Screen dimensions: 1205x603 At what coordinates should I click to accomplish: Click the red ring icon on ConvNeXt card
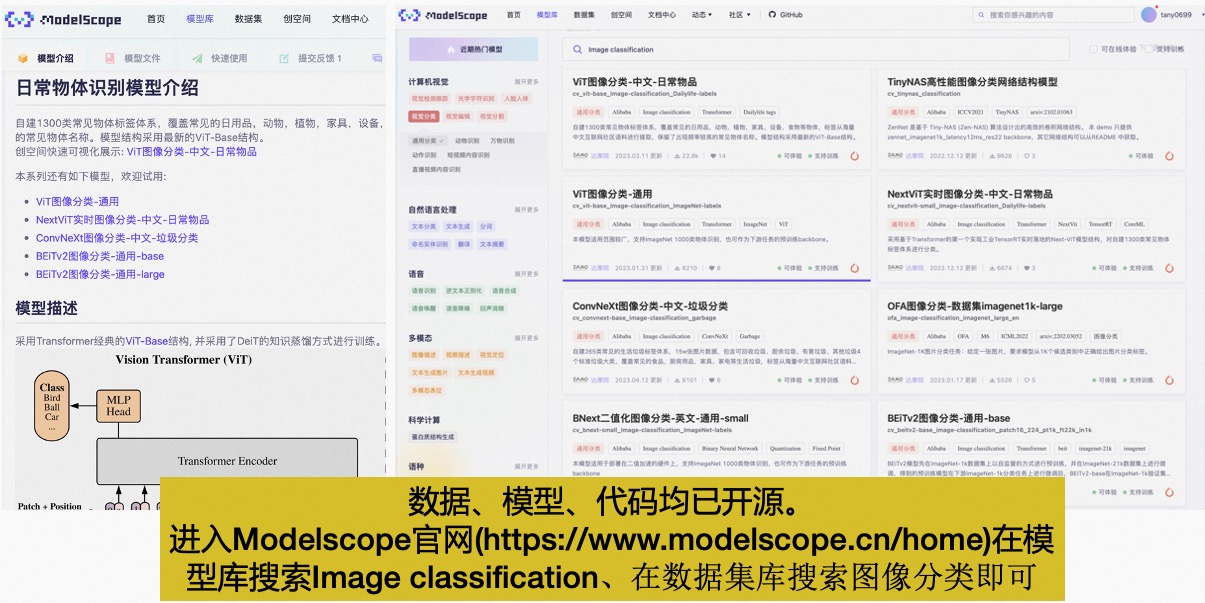click(854, 380)
